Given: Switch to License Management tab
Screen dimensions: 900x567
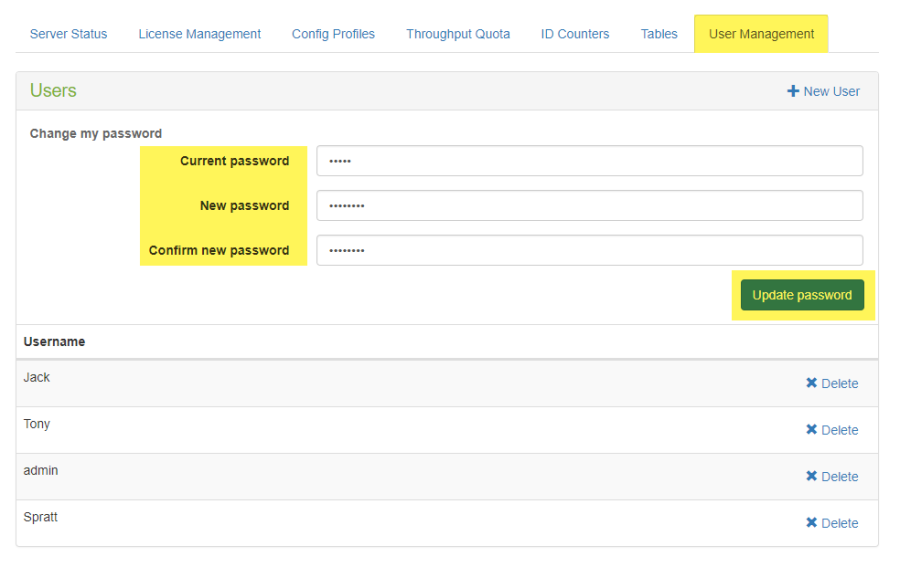Looking at the screenshot, I should pyautogui.click(x=199, y=34).
